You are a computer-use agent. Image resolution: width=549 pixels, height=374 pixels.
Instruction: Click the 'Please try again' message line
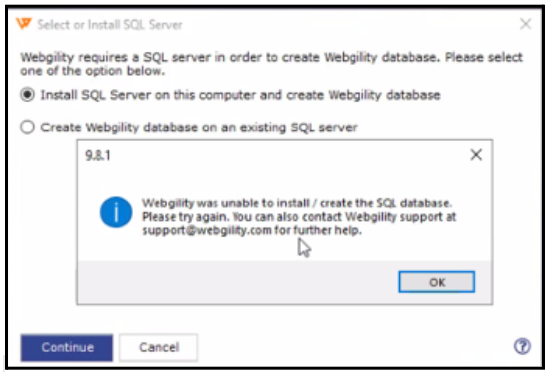click(299, 217)
